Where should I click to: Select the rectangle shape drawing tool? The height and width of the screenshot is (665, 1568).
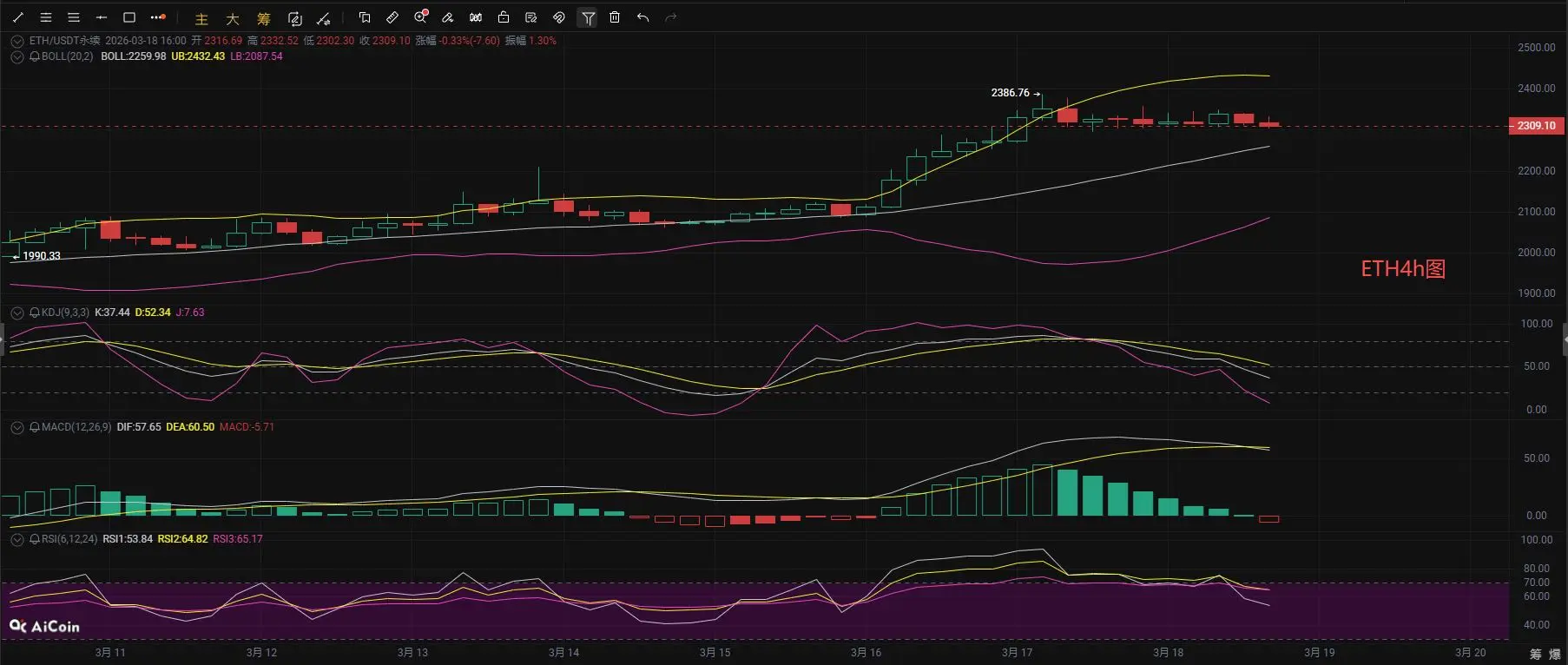129,17
